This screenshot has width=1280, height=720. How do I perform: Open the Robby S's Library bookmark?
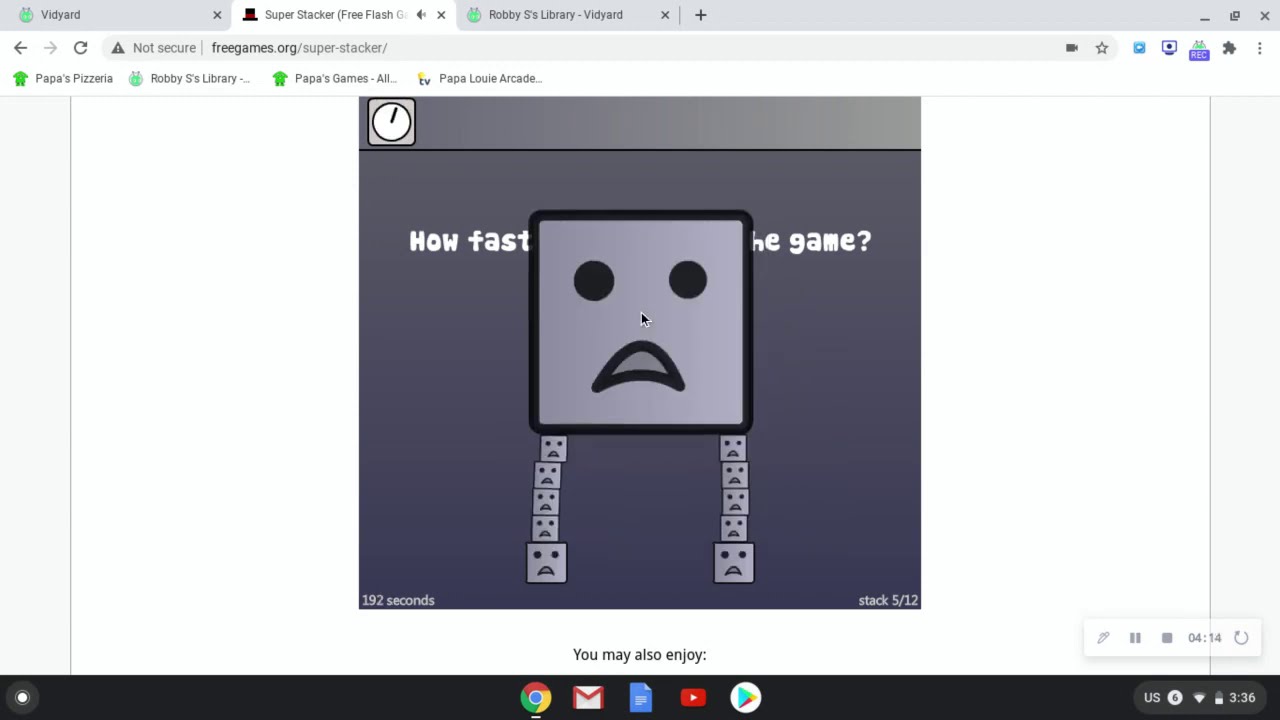pyautogui.click(x=189, y=78)
